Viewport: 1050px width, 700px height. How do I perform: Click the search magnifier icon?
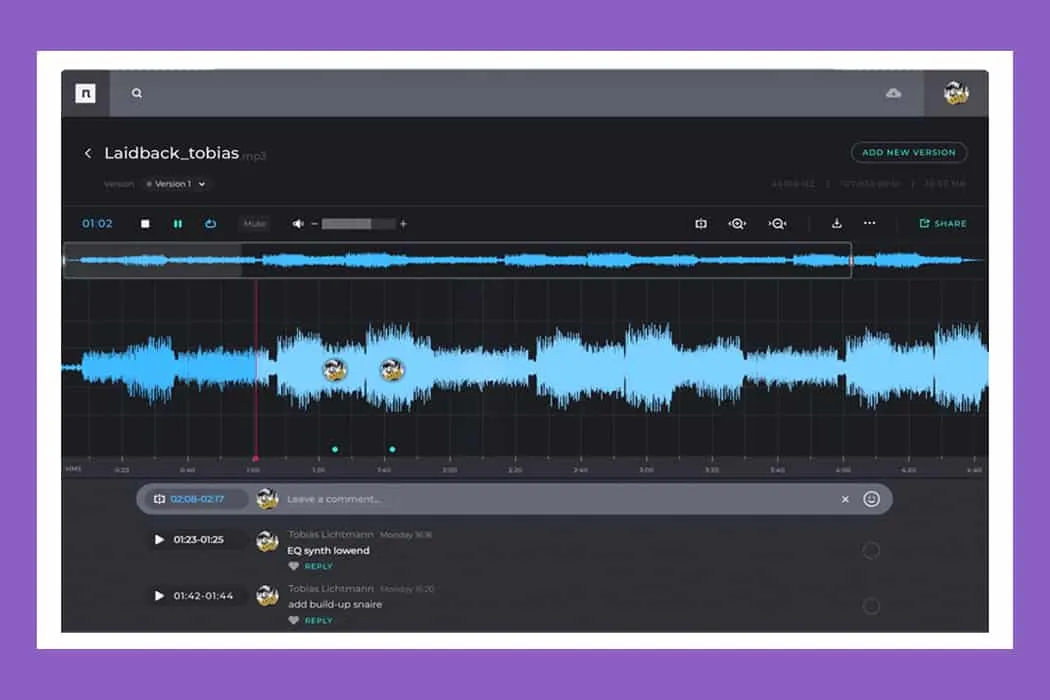point(137,92)
